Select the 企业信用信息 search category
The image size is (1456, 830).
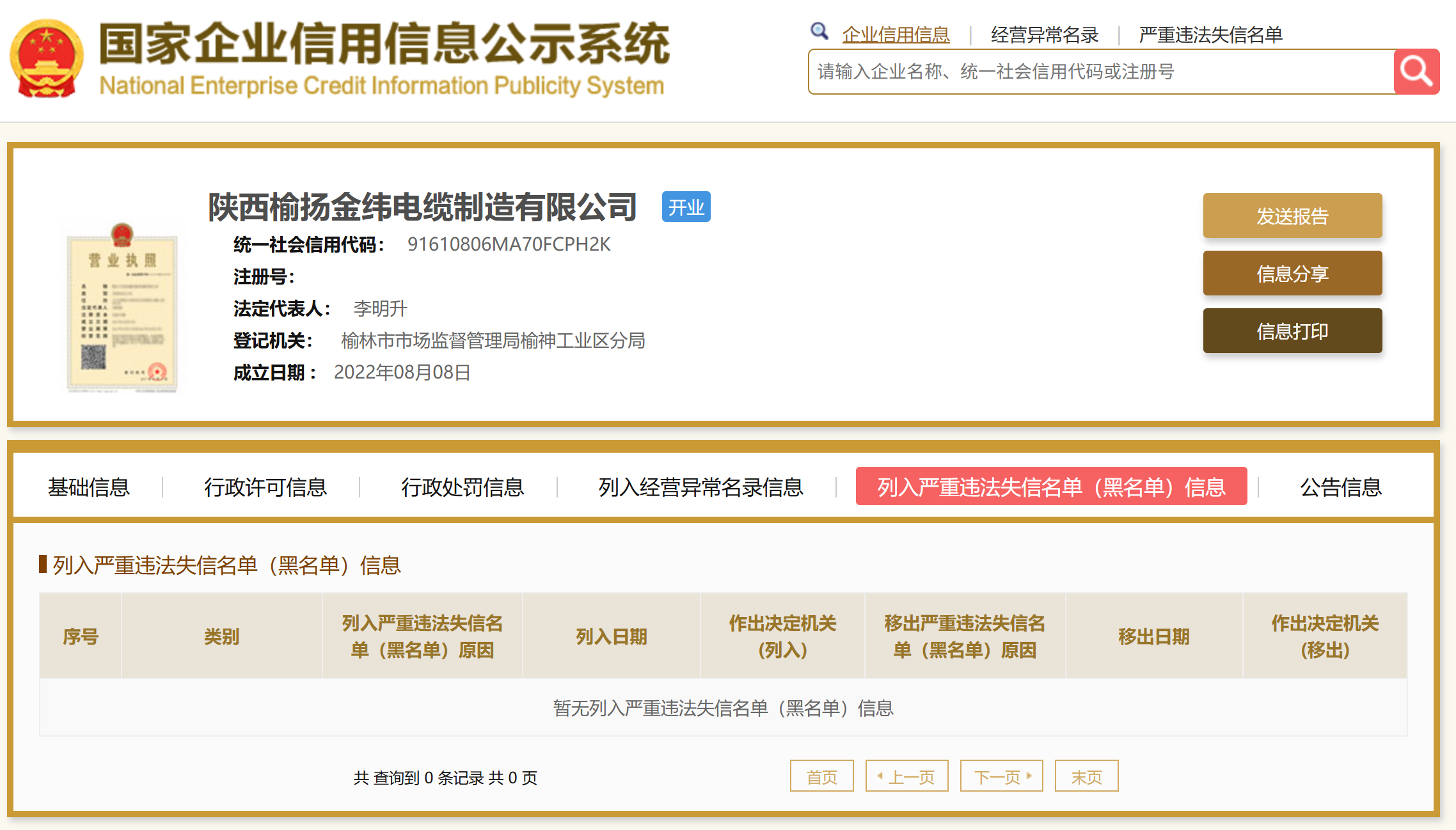pyautogui.click(x=896, y=35)
